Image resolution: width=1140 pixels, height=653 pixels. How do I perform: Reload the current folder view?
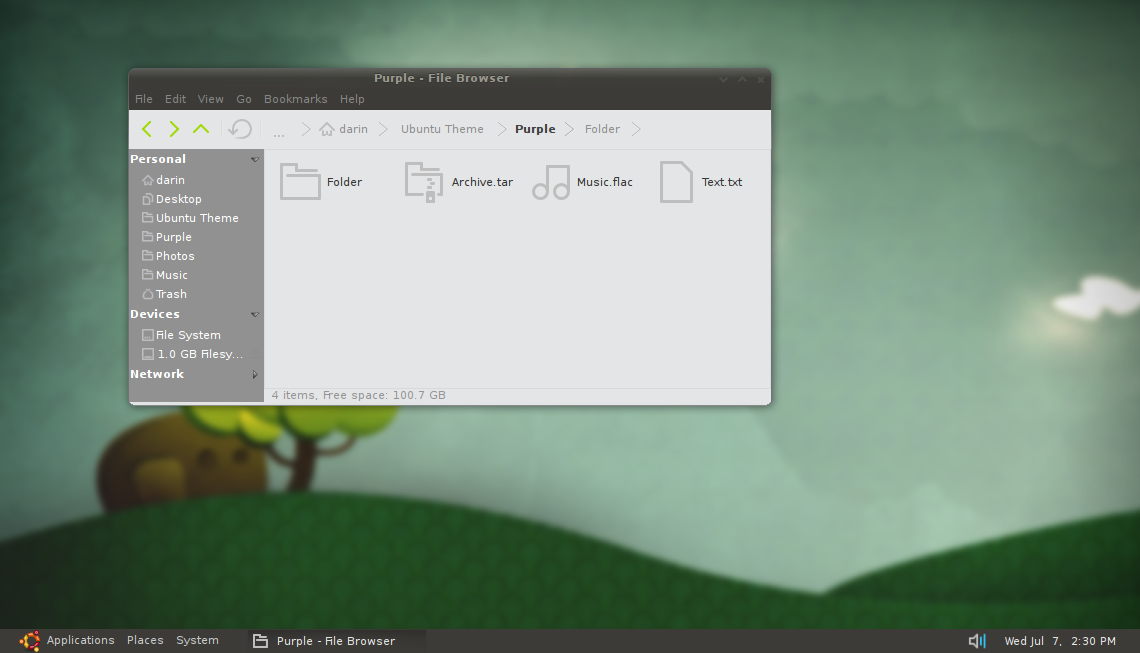click(240, 129)
